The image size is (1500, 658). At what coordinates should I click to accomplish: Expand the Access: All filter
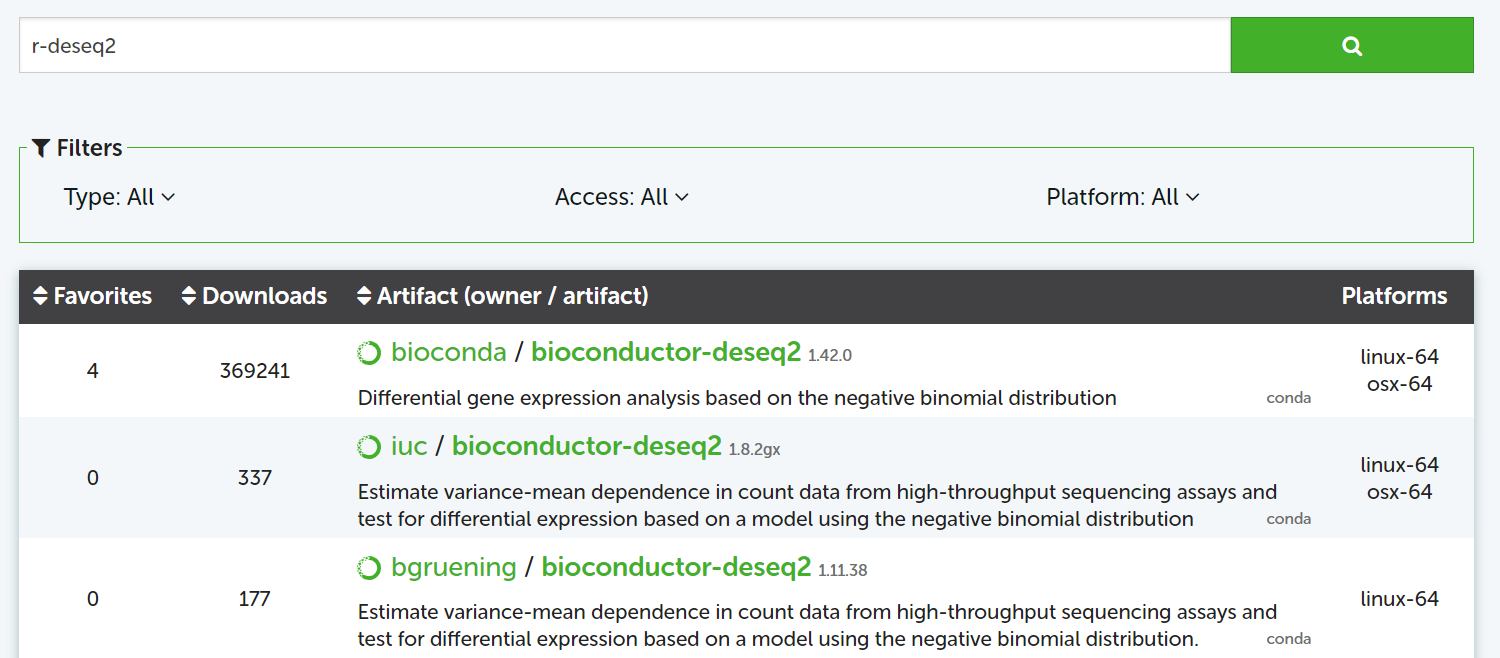point(621,197)
